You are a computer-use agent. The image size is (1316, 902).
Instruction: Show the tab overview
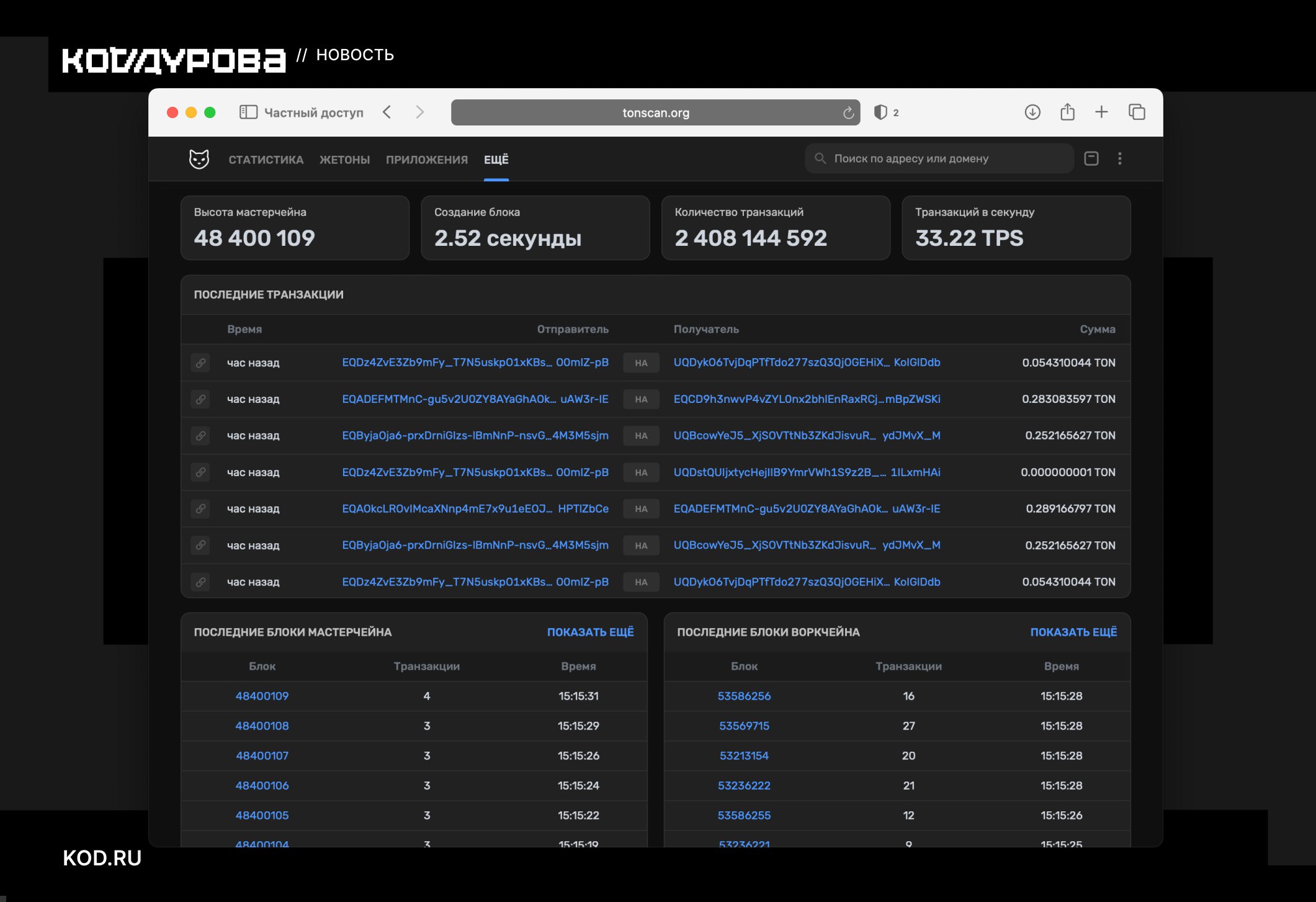[1137, 112]
